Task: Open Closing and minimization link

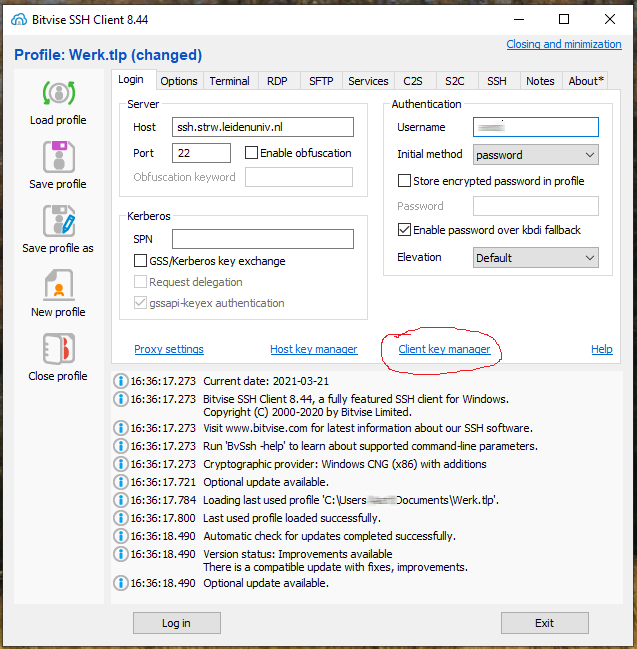Action: pyautogui.click(x=563, y=44)
